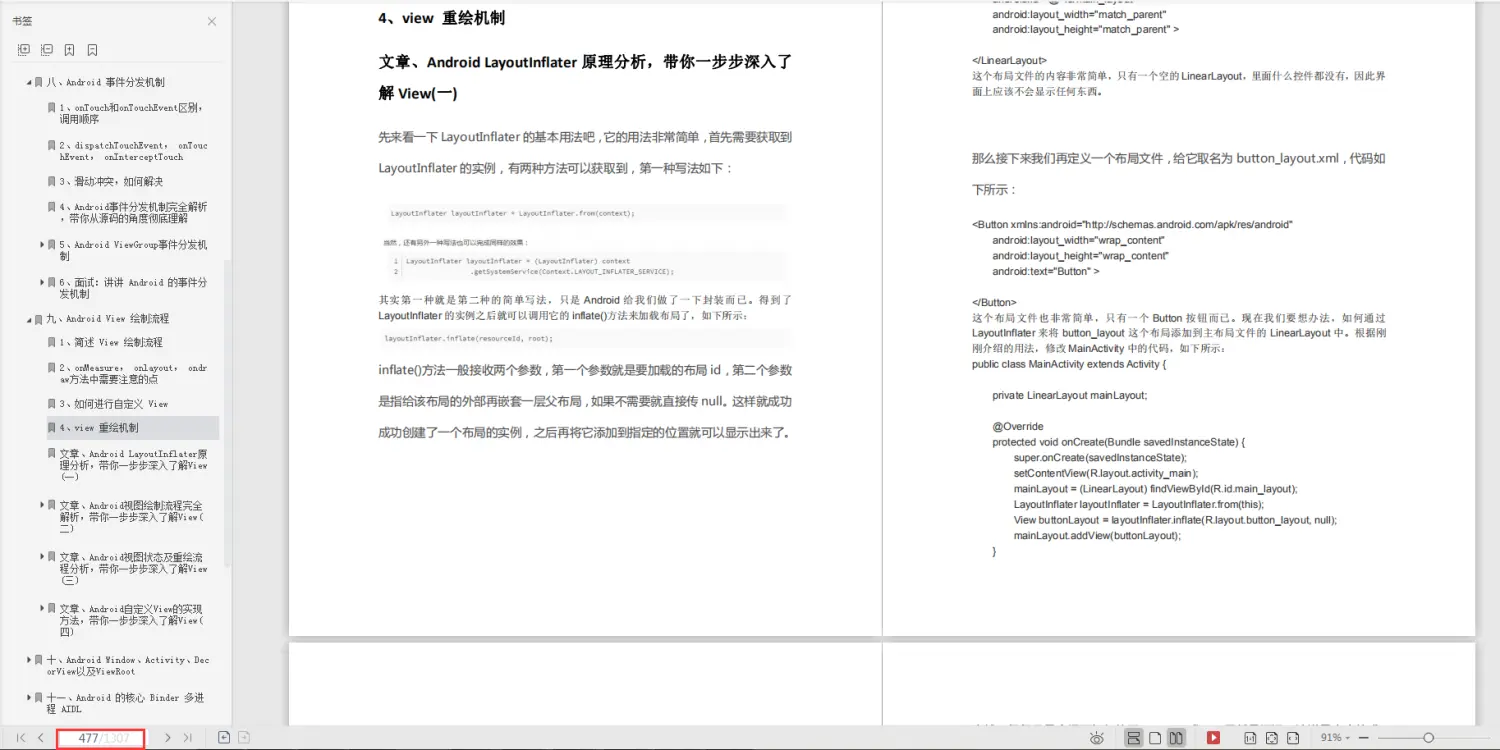Open bookmark 文章、Android自定义View的实现方法
The height and width of the screenshot is (750, 1500).
coord(133,620)
